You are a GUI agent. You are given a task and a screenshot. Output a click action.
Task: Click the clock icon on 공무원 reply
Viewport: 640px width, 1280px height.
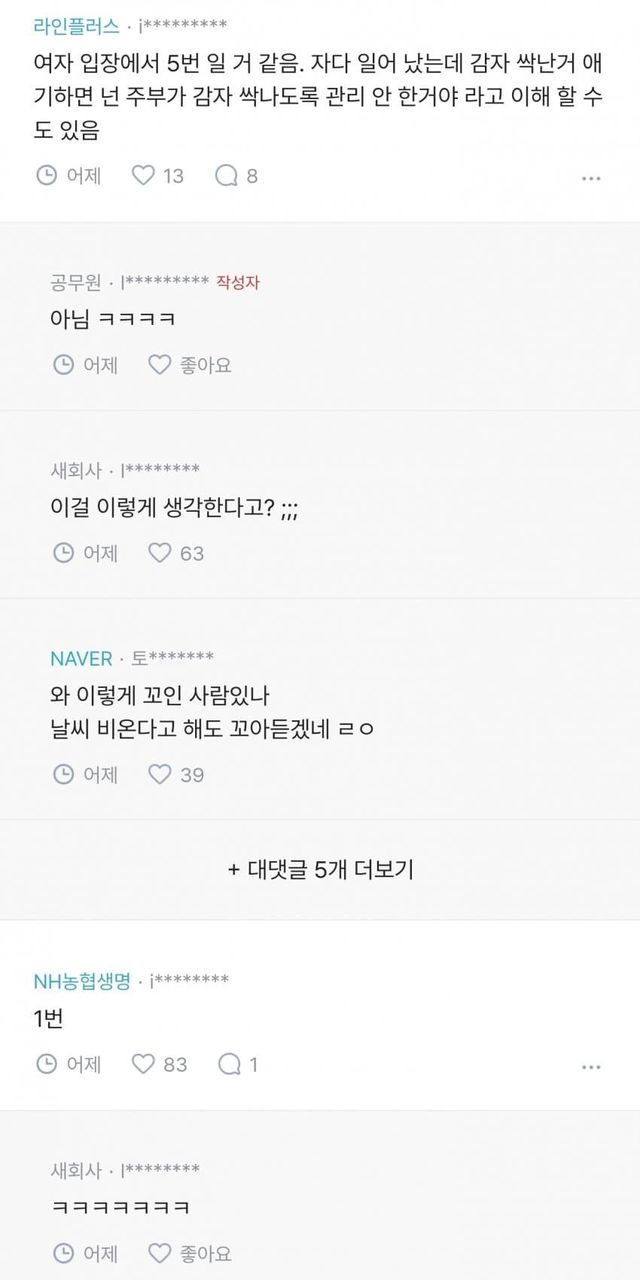click(63, 365)
